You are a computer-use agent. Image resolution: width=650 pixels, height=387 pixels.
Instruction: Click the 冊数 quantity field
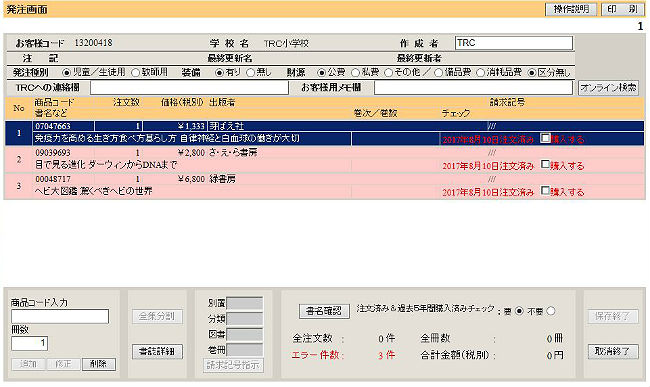point(29,343)
